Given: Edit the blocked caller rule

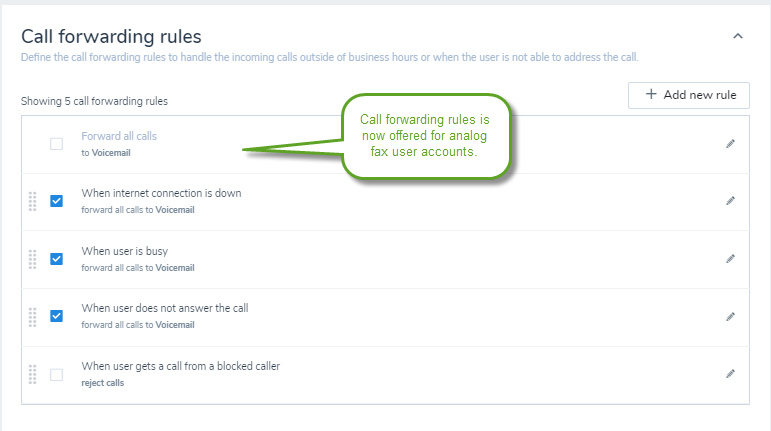Looking at the screenshot, I should [730, 374].
